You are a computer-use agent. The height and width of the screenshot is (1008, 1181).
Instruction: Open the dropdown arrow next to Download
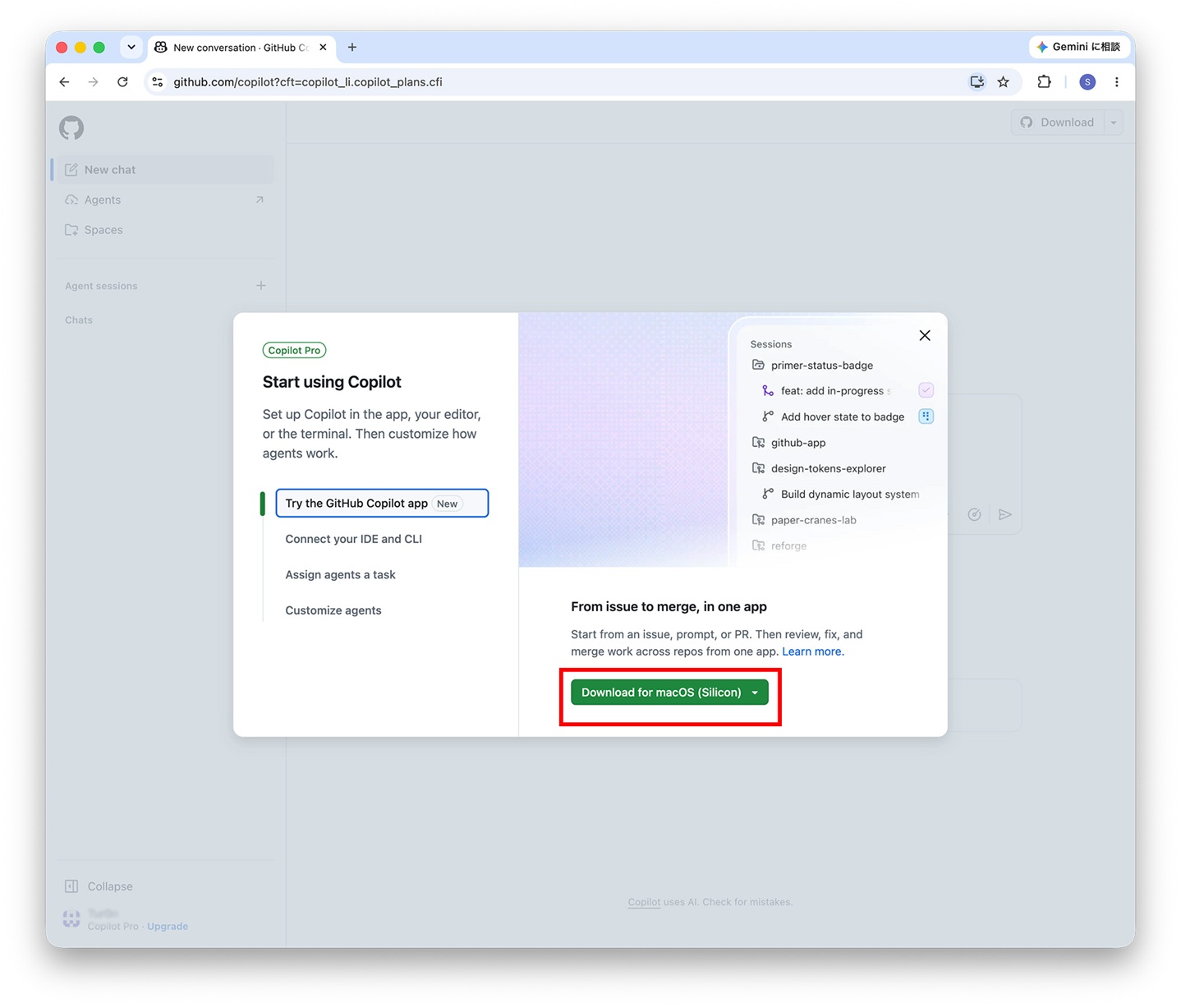[x=1114, y=122]
